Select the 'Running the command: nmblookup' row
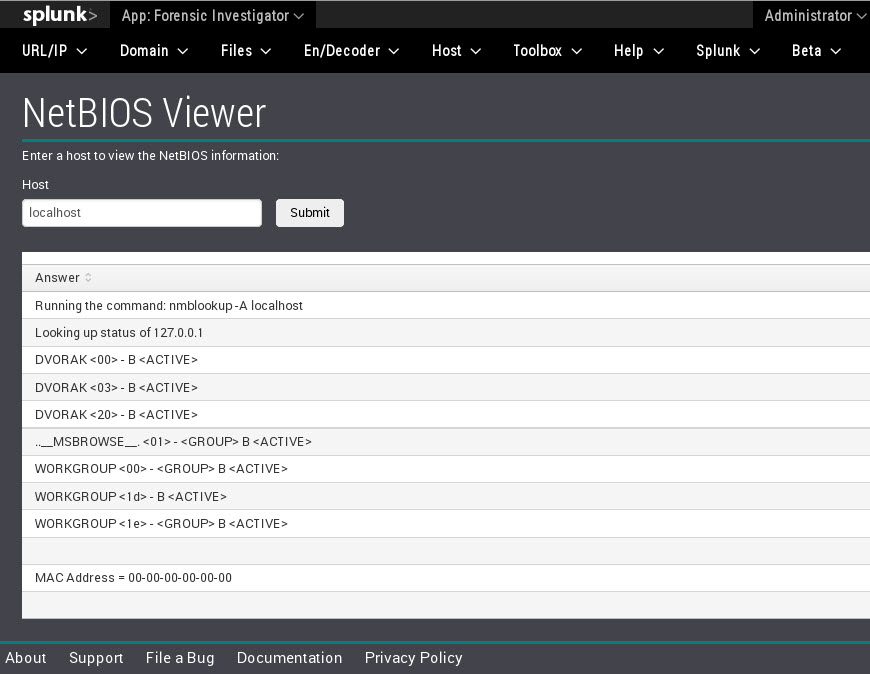 [x=446, y=306]
